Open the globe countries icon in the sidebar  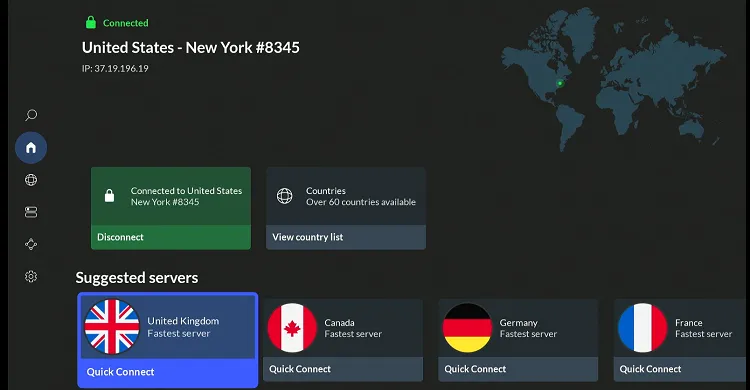[31, 179]
